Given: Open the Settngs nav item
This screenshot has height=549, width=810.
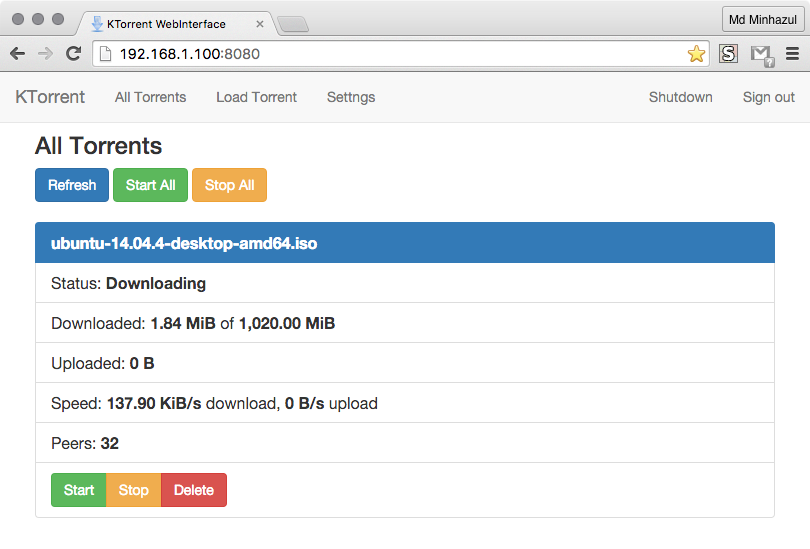Looking at the screenshot, I should point(351,97).
